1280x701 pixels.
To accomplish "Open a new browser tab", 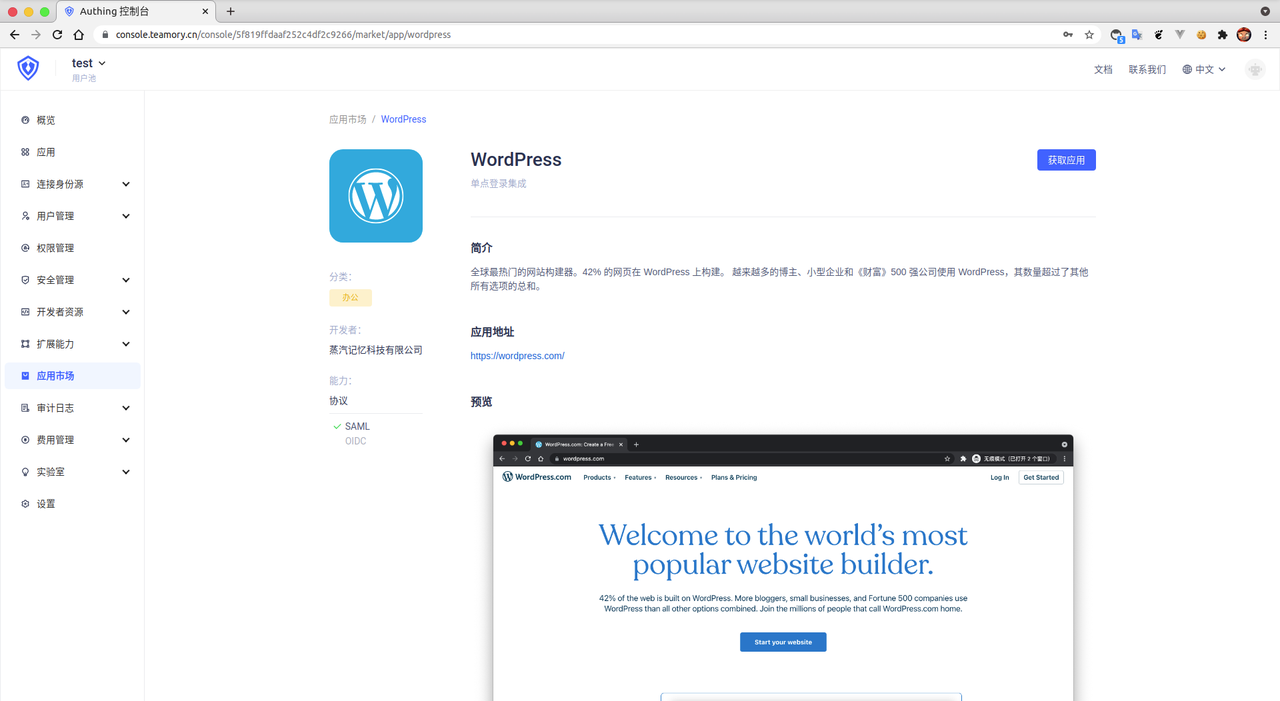I will coord(231,11).
